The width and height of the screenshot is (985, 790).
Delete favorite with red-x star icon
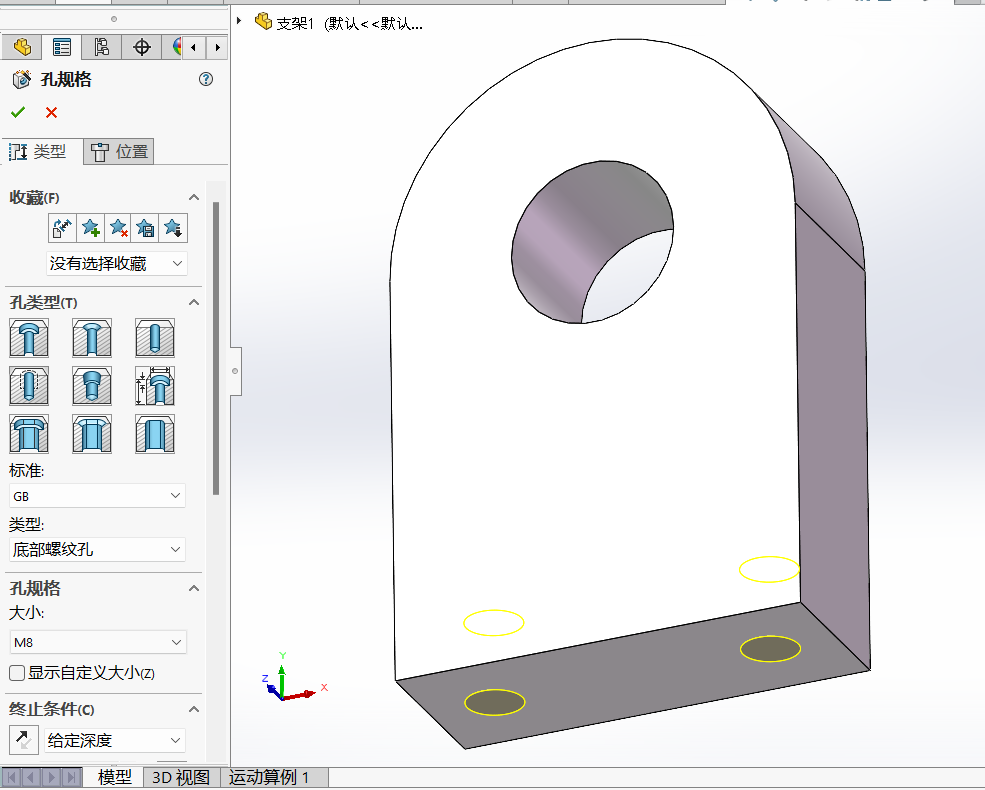118,228
